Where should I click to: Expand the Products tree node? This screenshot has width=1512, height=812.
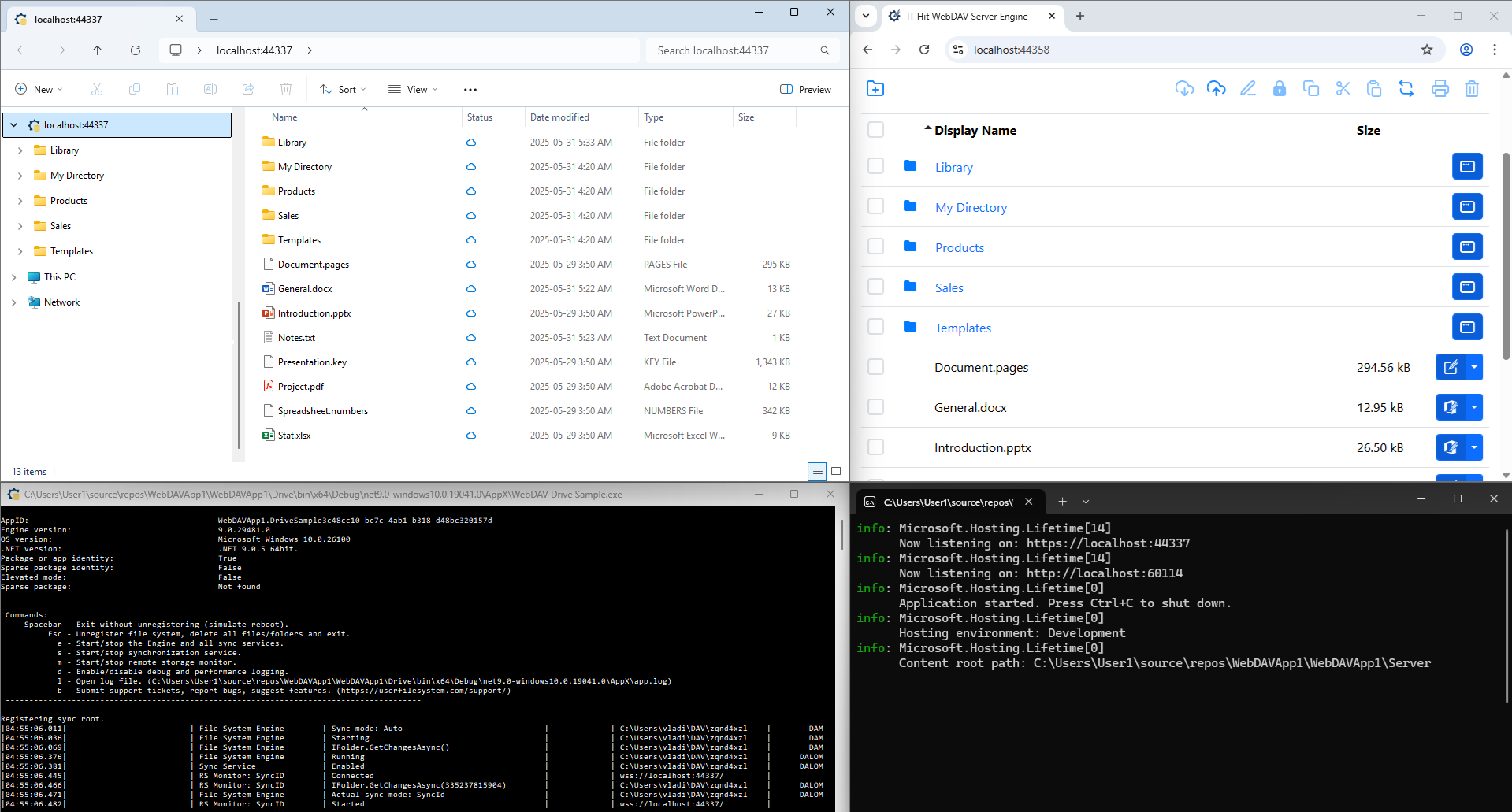pyautogui.click(x=20, y=201)
